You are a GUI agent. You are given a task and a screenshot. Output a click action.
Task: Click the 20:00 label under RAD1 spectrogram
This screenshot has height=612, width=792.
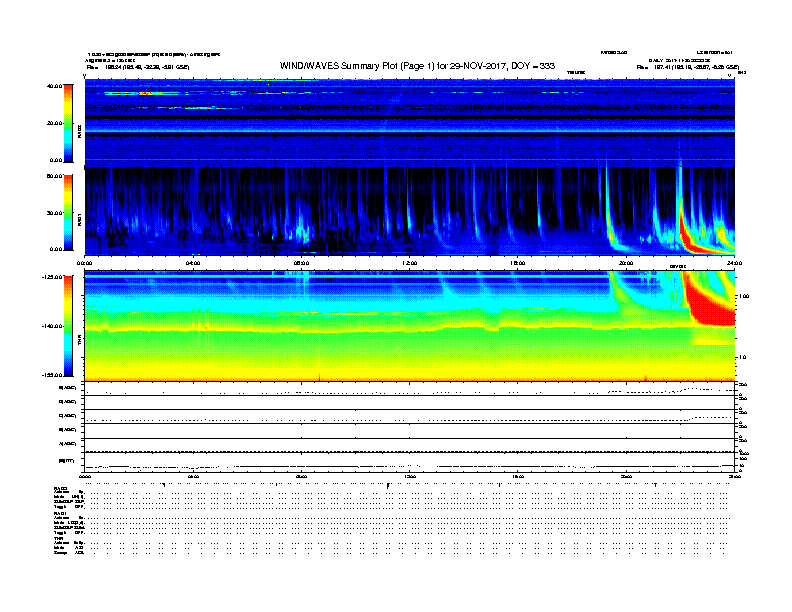pyautogui.click(x=626, y=263)
